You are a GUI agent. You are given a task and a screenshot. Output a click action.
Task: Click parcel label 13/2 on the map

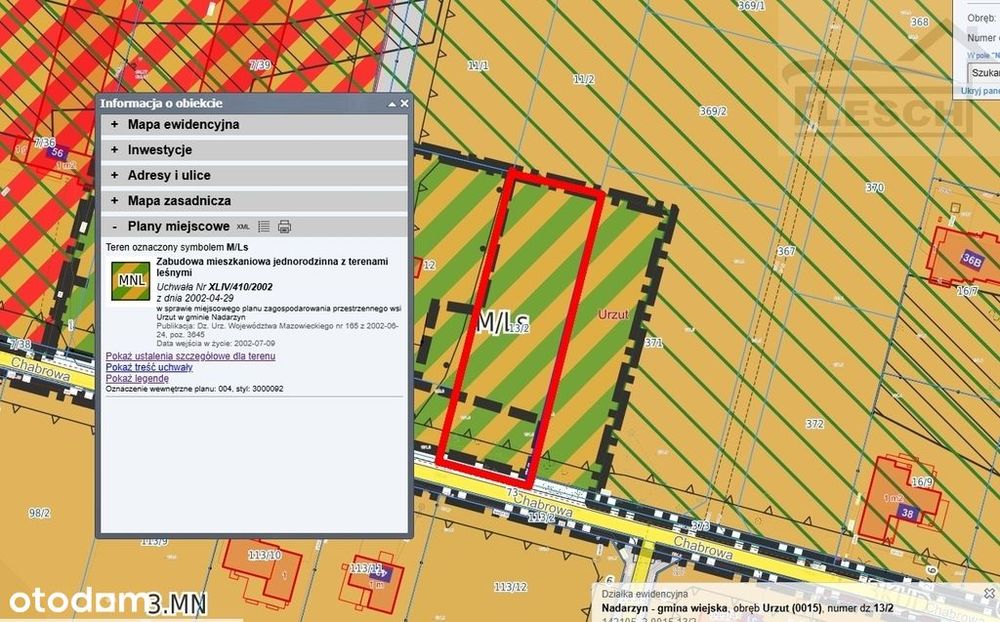518,328
